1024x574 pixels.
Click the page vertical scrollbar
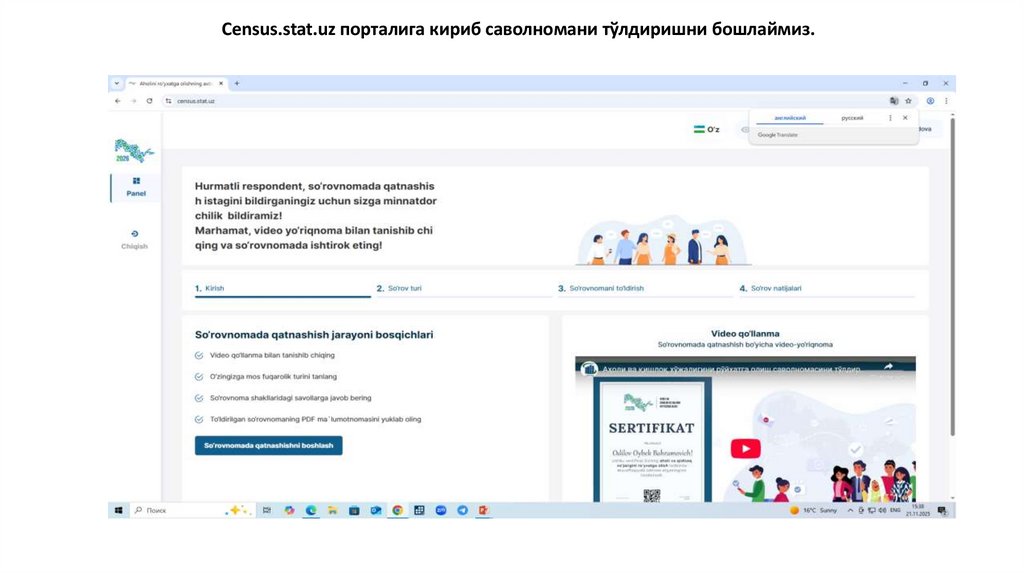(953, 277)
